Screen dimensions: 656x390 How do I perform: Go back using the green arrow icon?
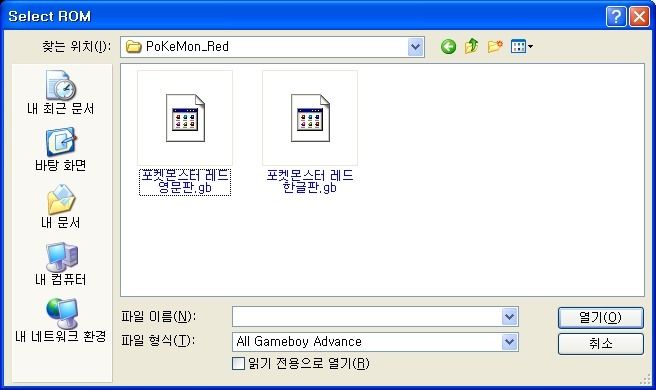pos(448,46)
